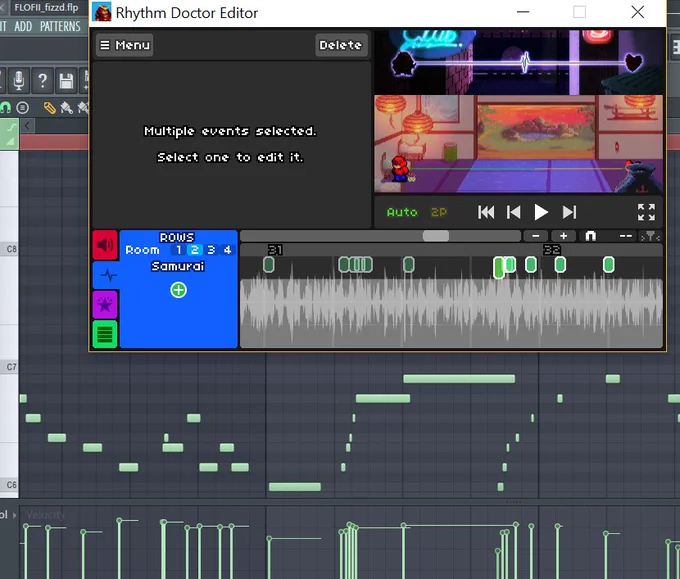The image size is (680, 579).
Task: Expand the Velocity control lane arrow
Action: tap(14, 515)
